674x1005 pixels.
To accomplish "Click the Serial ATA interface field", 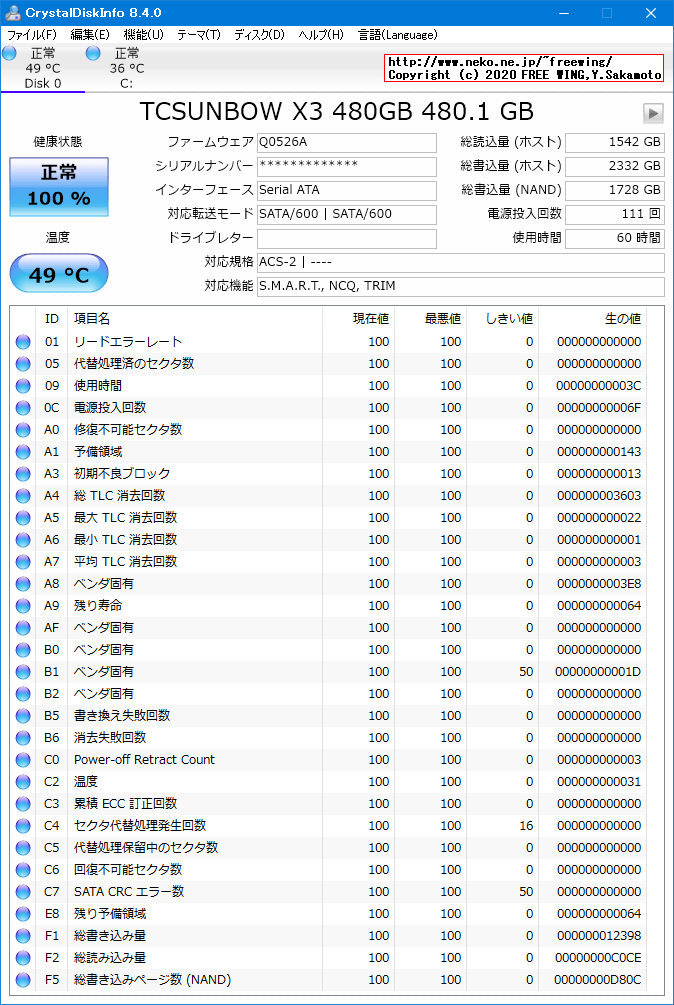I will [347, 190].
